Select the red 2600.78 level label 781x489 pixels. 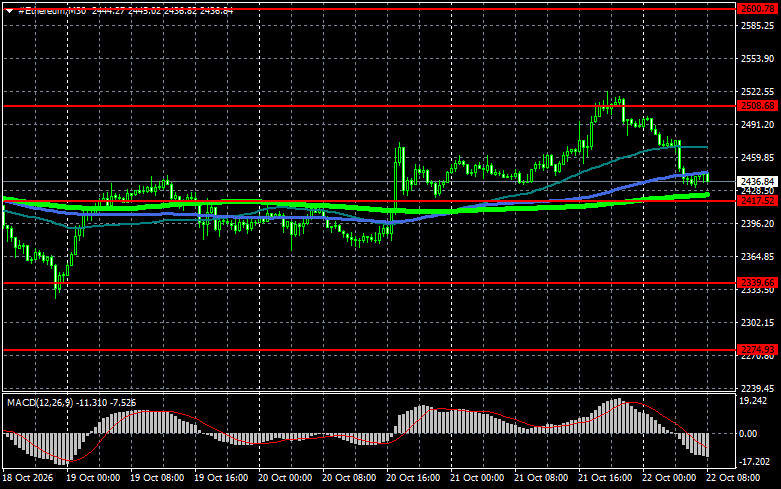click(x=757, y=8)
